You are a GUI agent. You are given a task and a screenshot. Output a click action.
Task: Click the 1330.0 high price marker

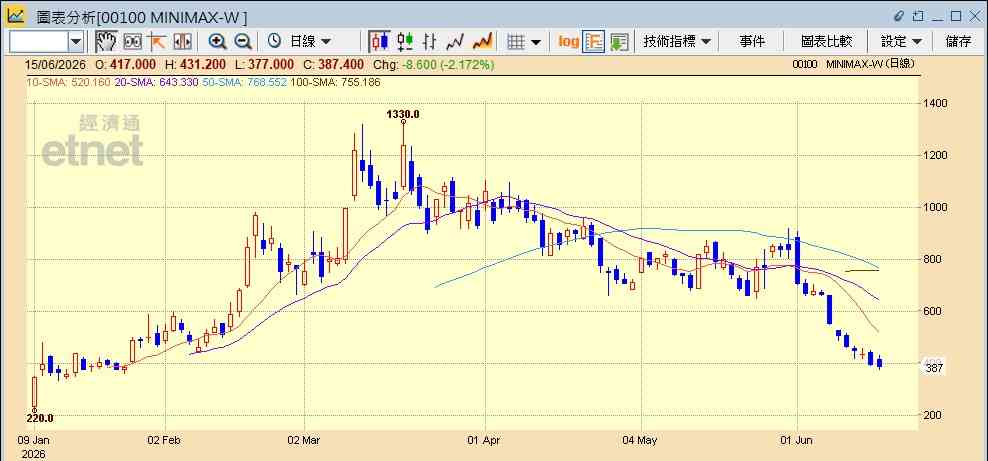pyautogui.click(x=402, y=113)
